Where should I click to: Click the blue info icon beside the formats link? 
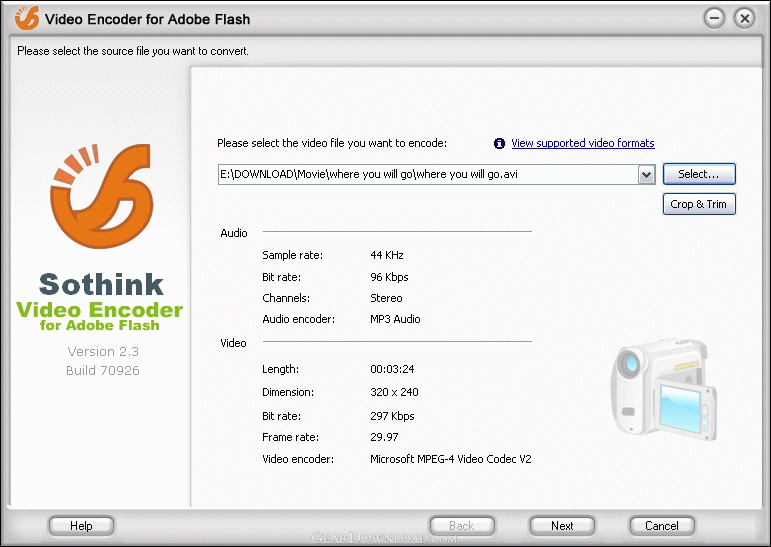click(x=500, y=143)
